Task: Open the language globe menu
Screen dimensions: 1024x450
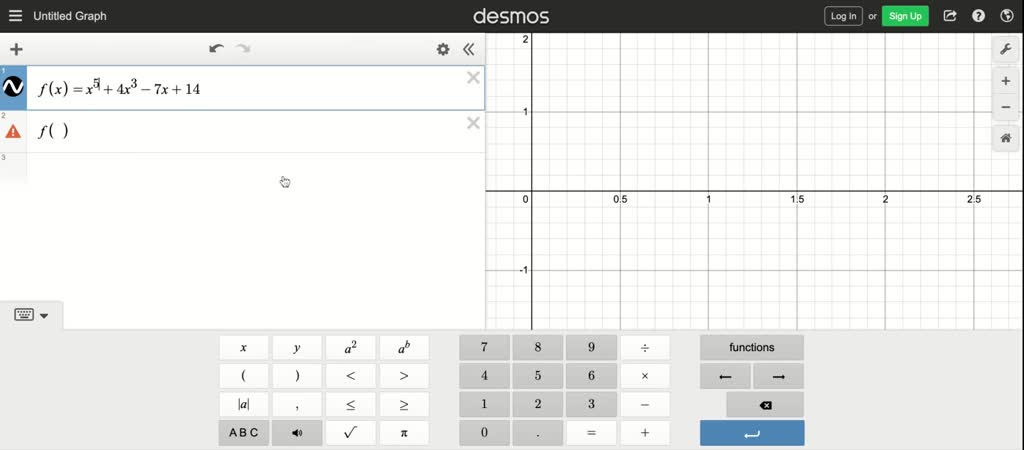Action: click(x=1007, y=16)
